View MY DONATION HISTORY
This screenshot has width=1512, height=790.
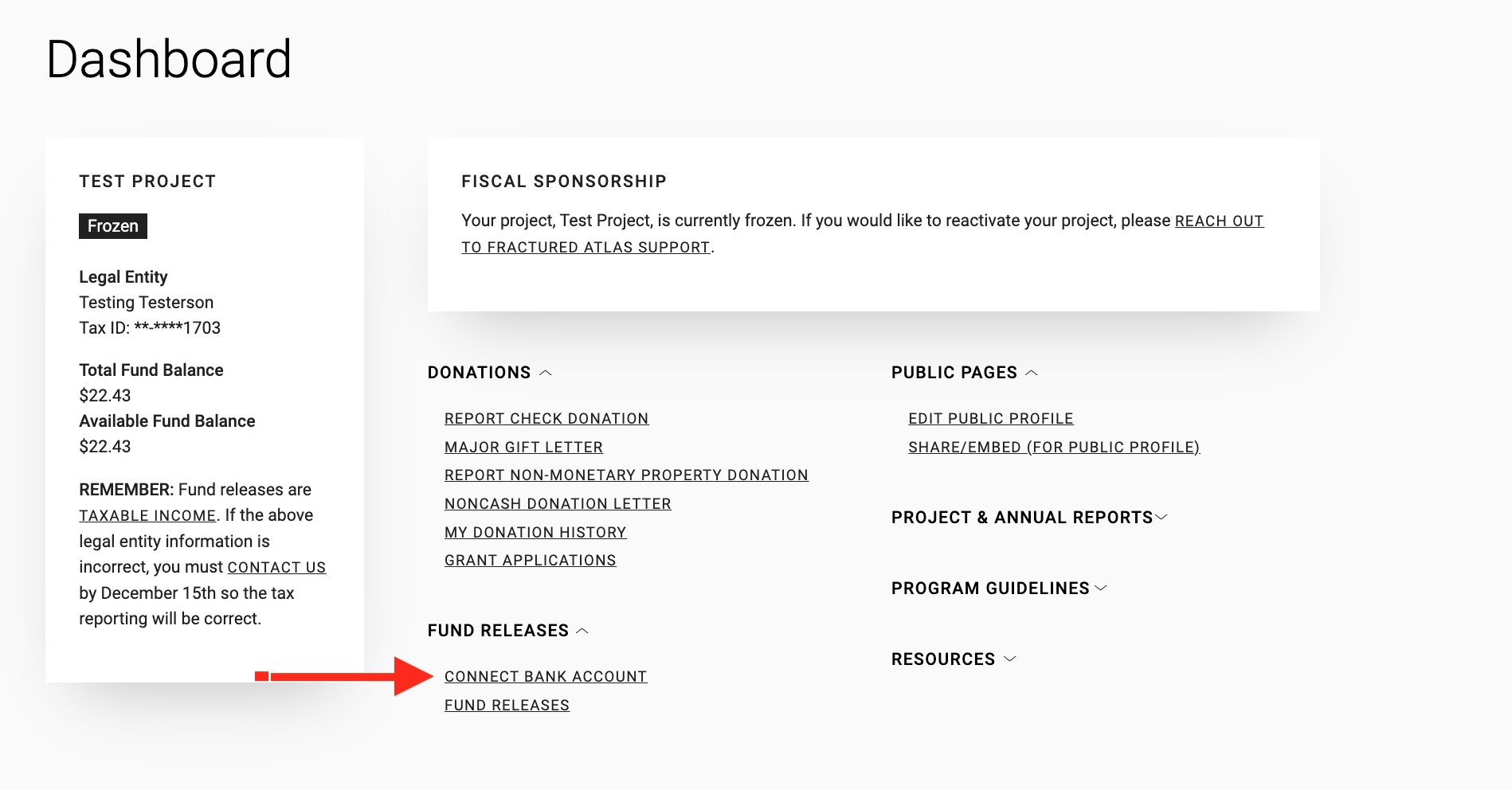[535, 532]
